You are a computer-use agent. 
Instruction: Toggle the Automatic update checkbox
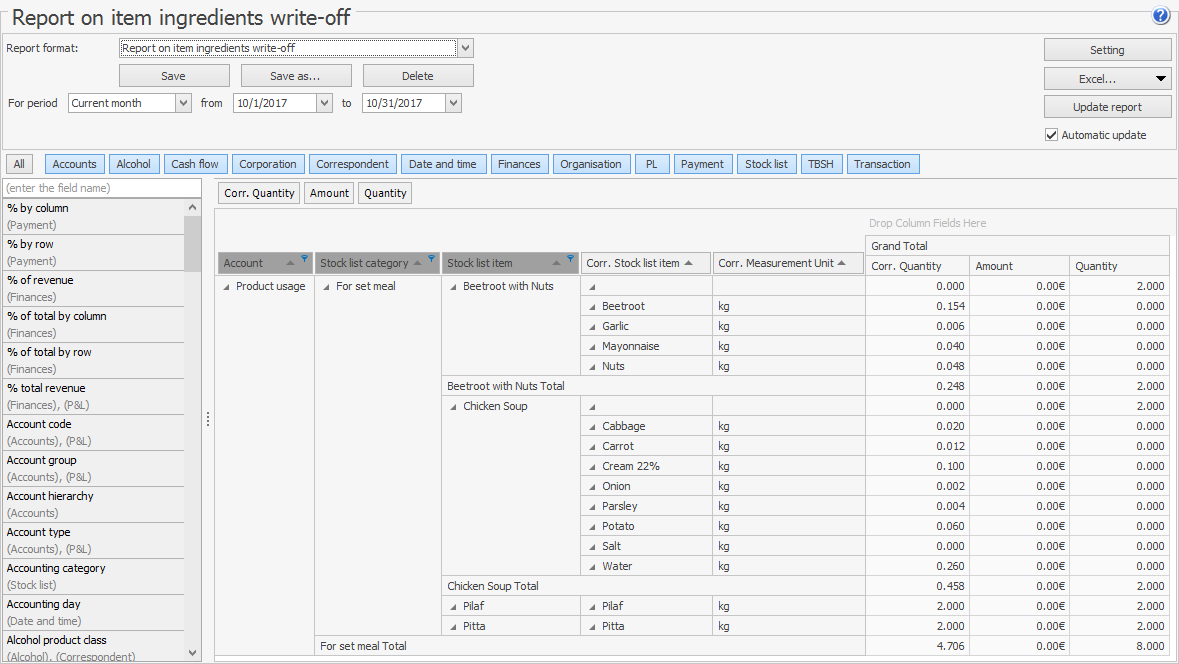click(x=1051, y=135)
